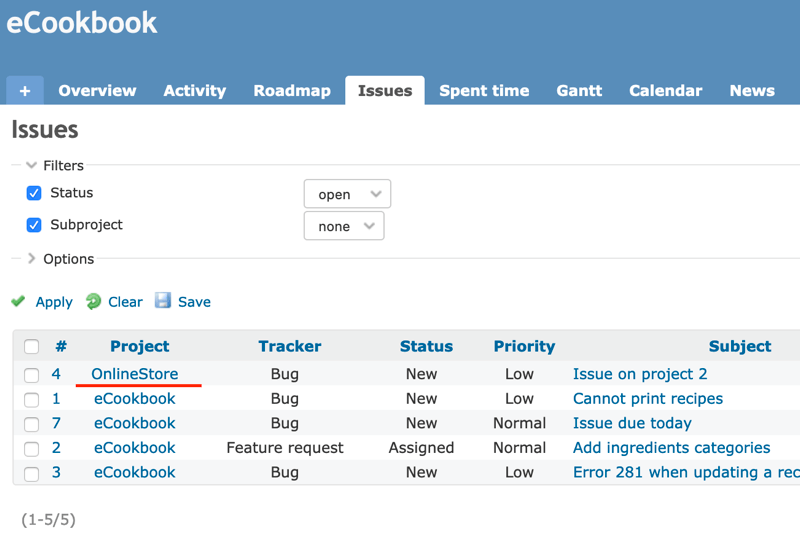The height and width of the screenshot is (552, 800).
Task: Sort by the Tracker column header
Action: pyautogui.click(x=290, y=346)
